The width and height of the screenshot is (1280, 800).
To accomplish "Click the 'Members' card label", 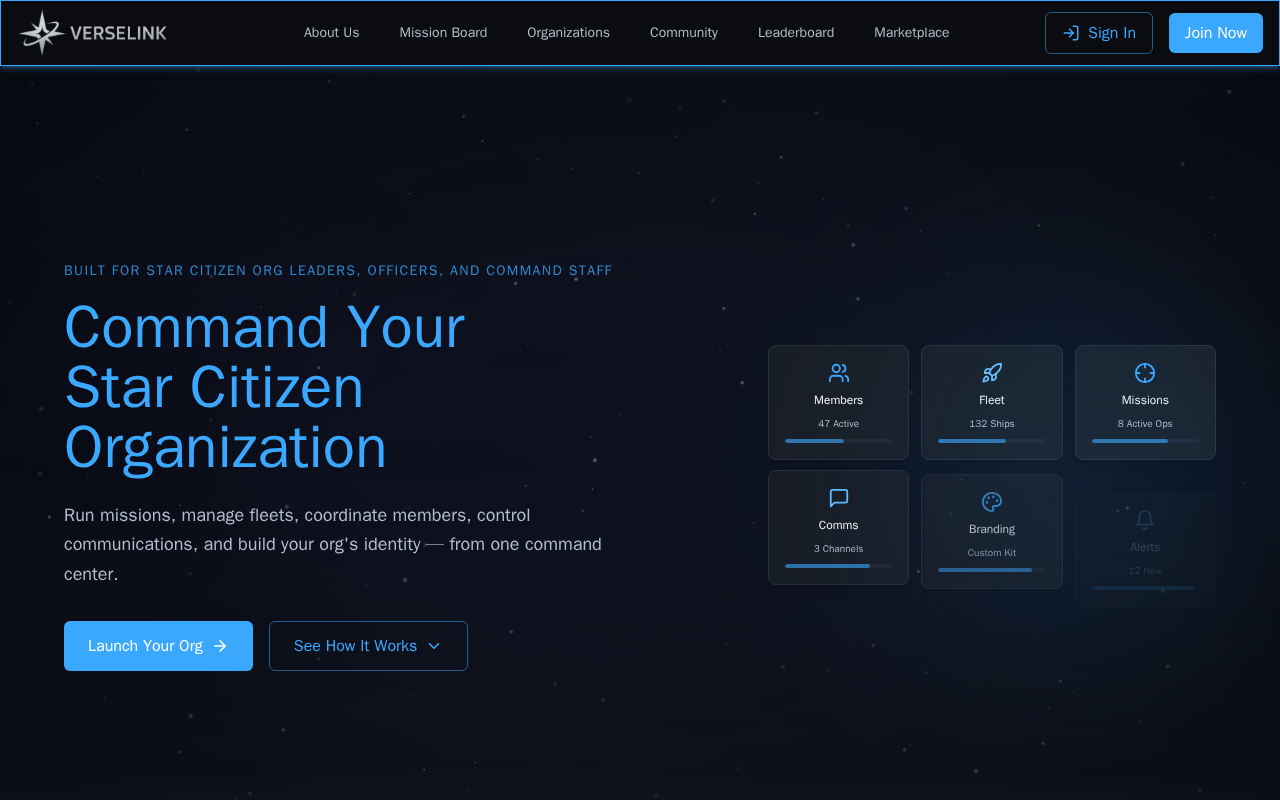I will [x=839, y=400].
